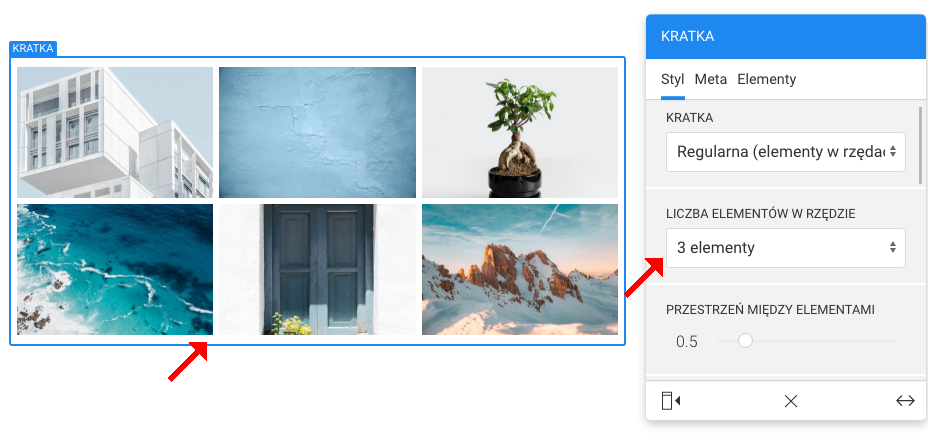Click the spacing slider handle
Screen dimensions: 928x444
click(745, 341)
